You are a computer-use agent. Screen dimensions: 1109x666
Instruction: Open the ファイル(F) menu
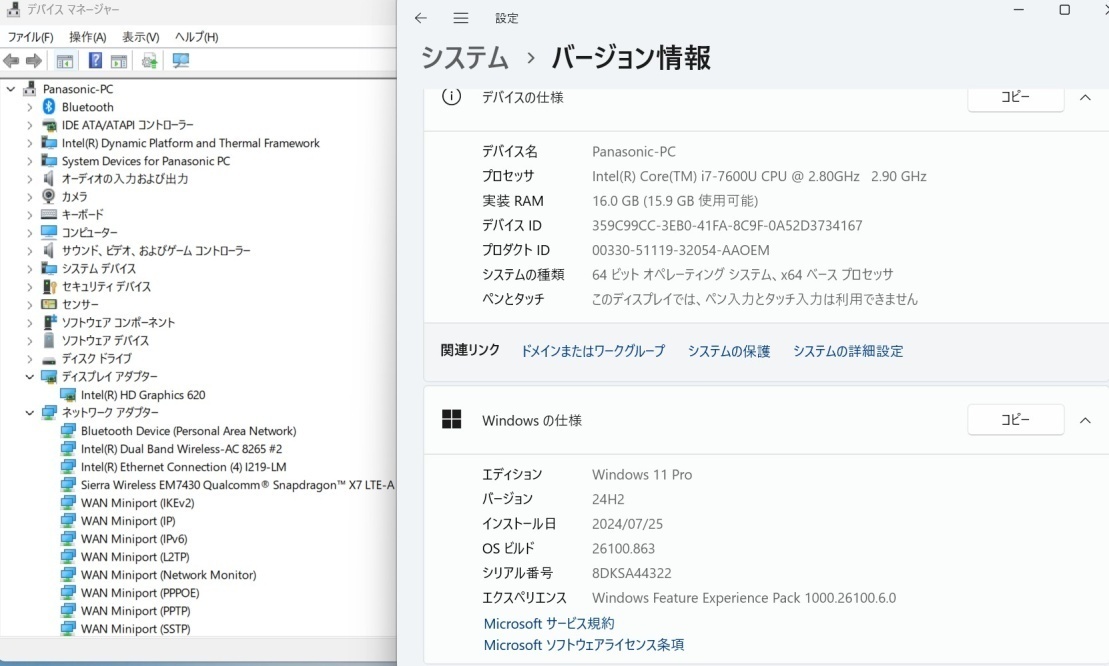30,37
